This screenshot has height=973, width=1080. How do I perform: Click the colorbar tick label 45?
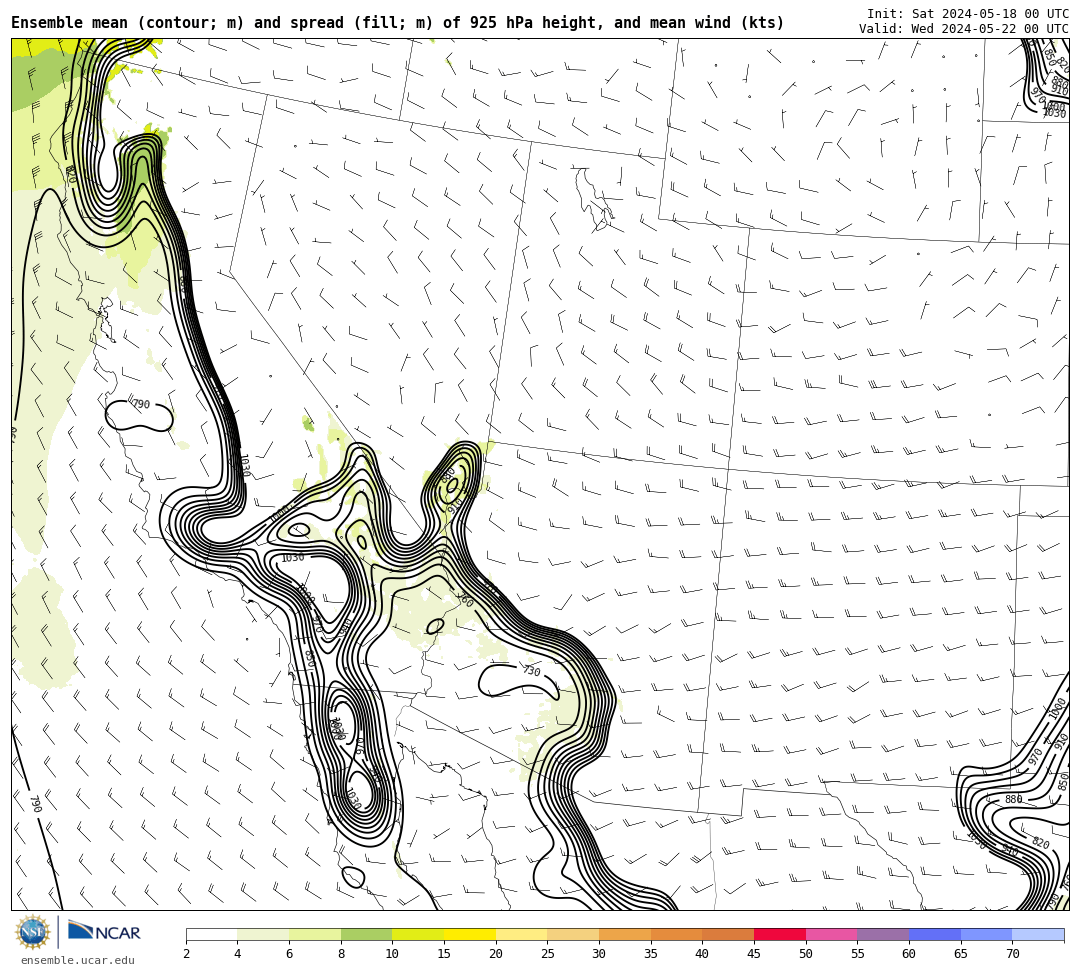[754, 954]
